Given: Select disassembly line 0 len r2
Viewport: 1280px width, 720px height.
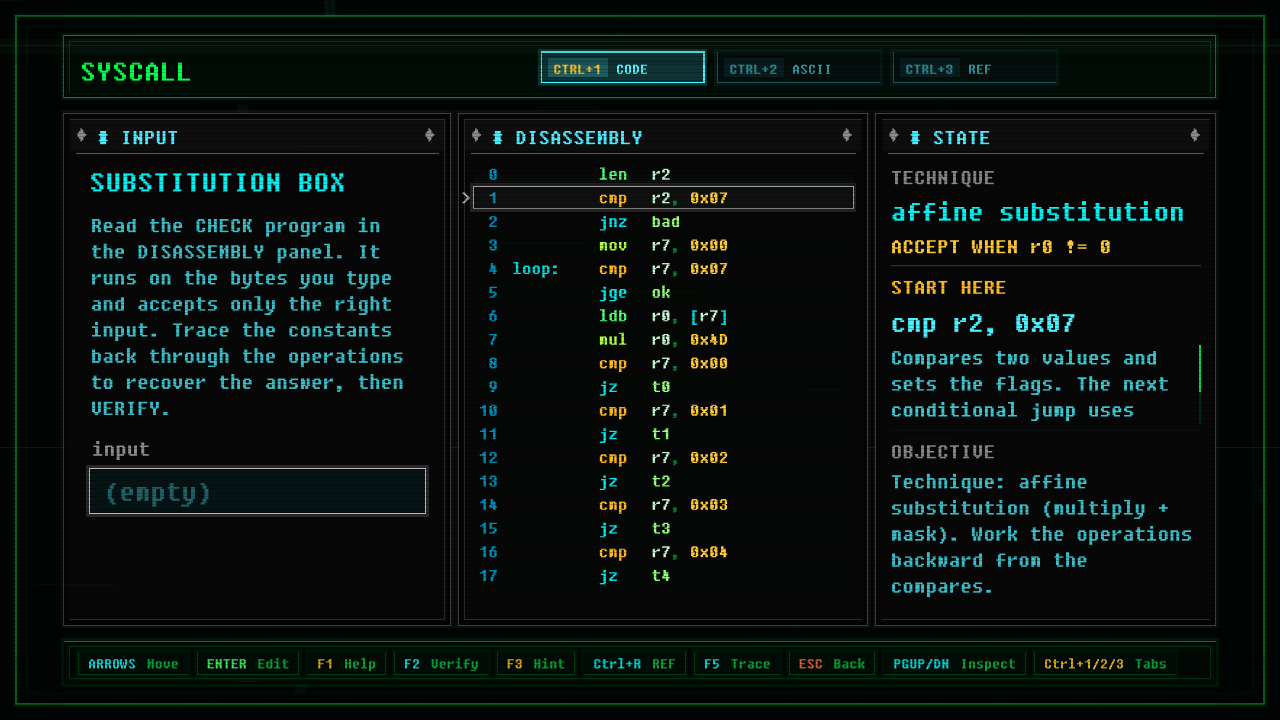Looking at the screenshot, I should (x=663, y=174).
